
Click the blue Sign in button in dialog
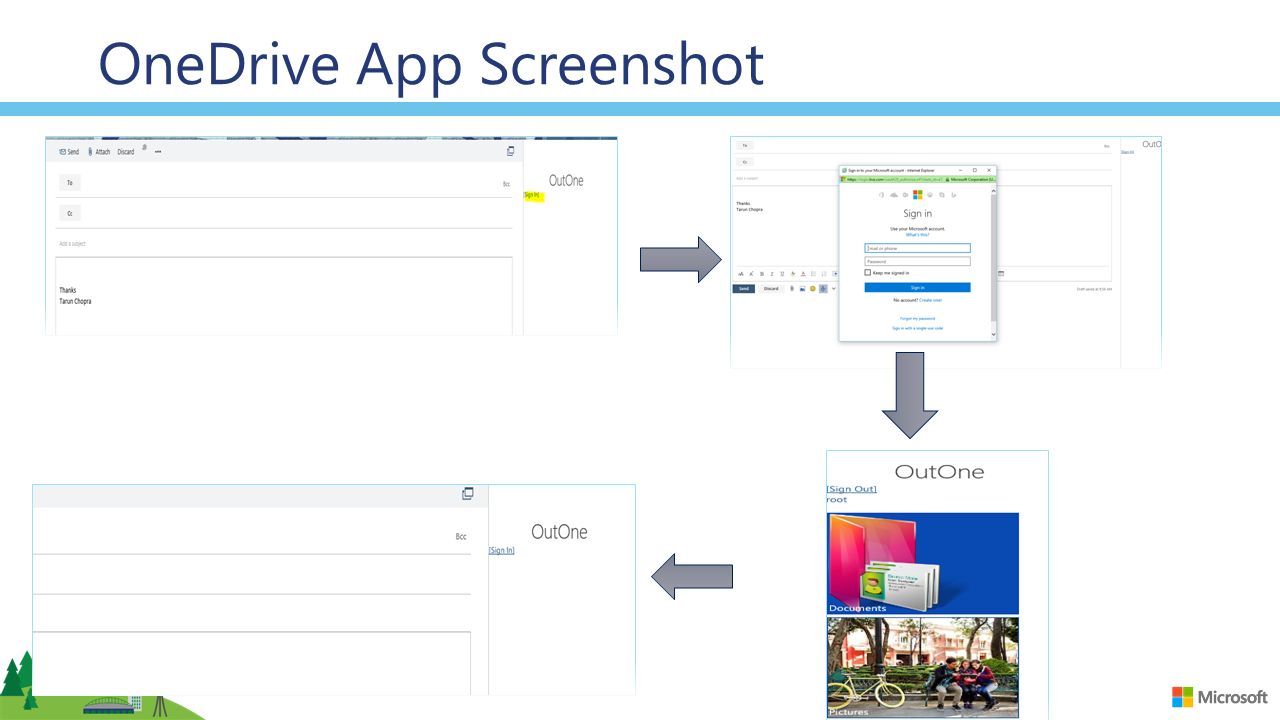coord(917,287)
